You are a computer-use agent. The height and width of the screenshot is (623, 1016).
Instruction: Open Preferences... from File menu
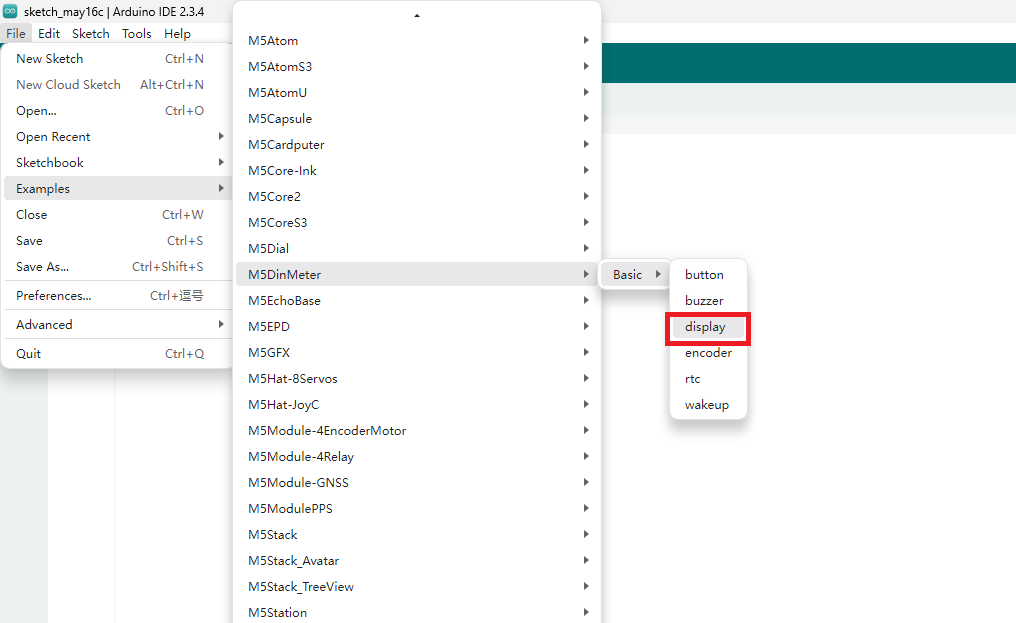(x=117, y=295)
